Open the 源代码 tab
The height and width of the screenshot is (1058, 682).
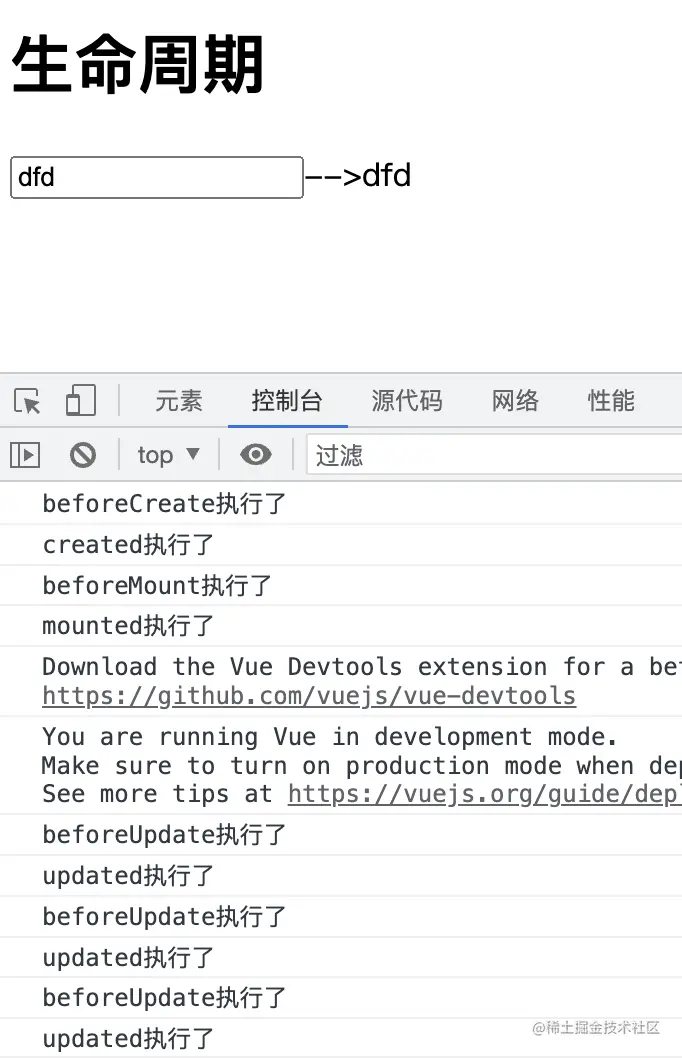(x=407, y=401)
